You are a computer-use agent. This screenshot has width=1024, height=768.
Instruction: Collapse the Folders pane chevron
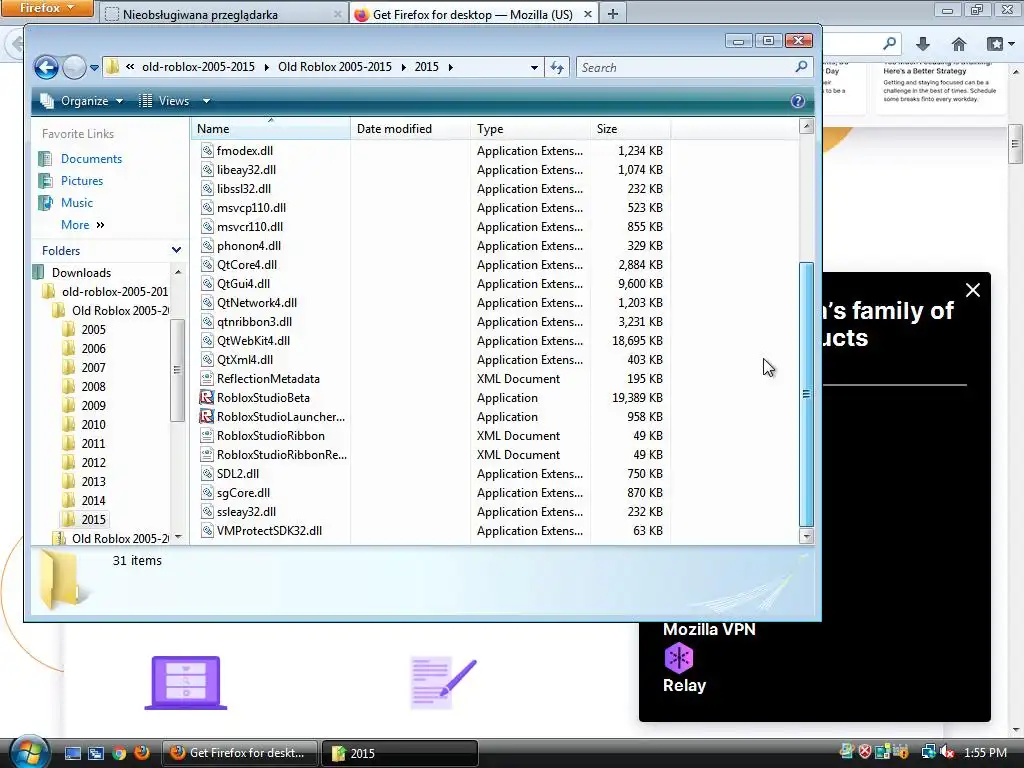click(176, 250)
